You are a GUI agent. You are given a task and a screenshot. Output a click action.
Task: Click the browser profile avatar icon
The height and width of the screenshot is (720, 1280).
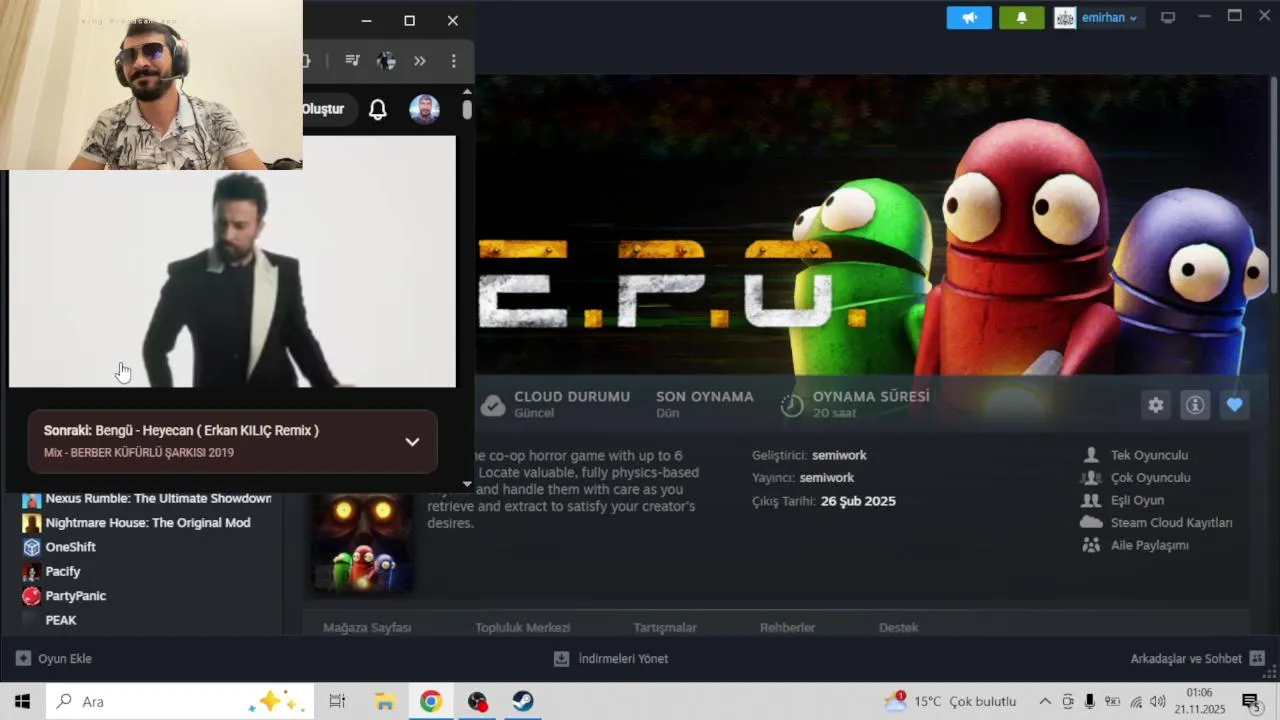386,61
